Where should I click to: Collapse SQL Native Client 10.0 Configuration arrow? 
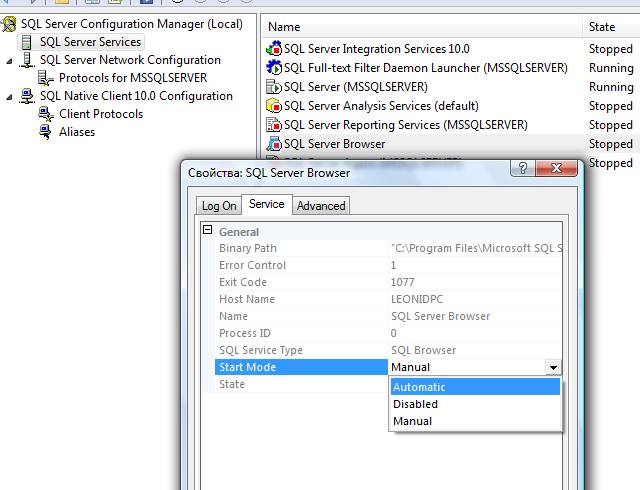tap(9, 97)
